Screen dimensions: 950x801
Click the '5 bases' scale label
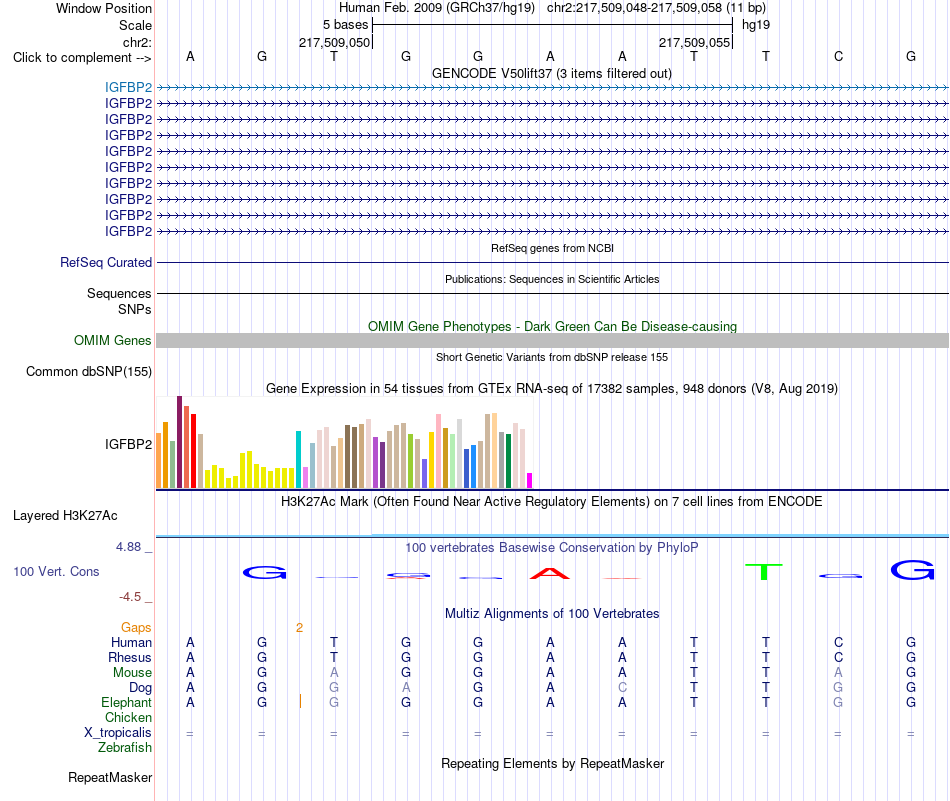(x=345, y=25)
